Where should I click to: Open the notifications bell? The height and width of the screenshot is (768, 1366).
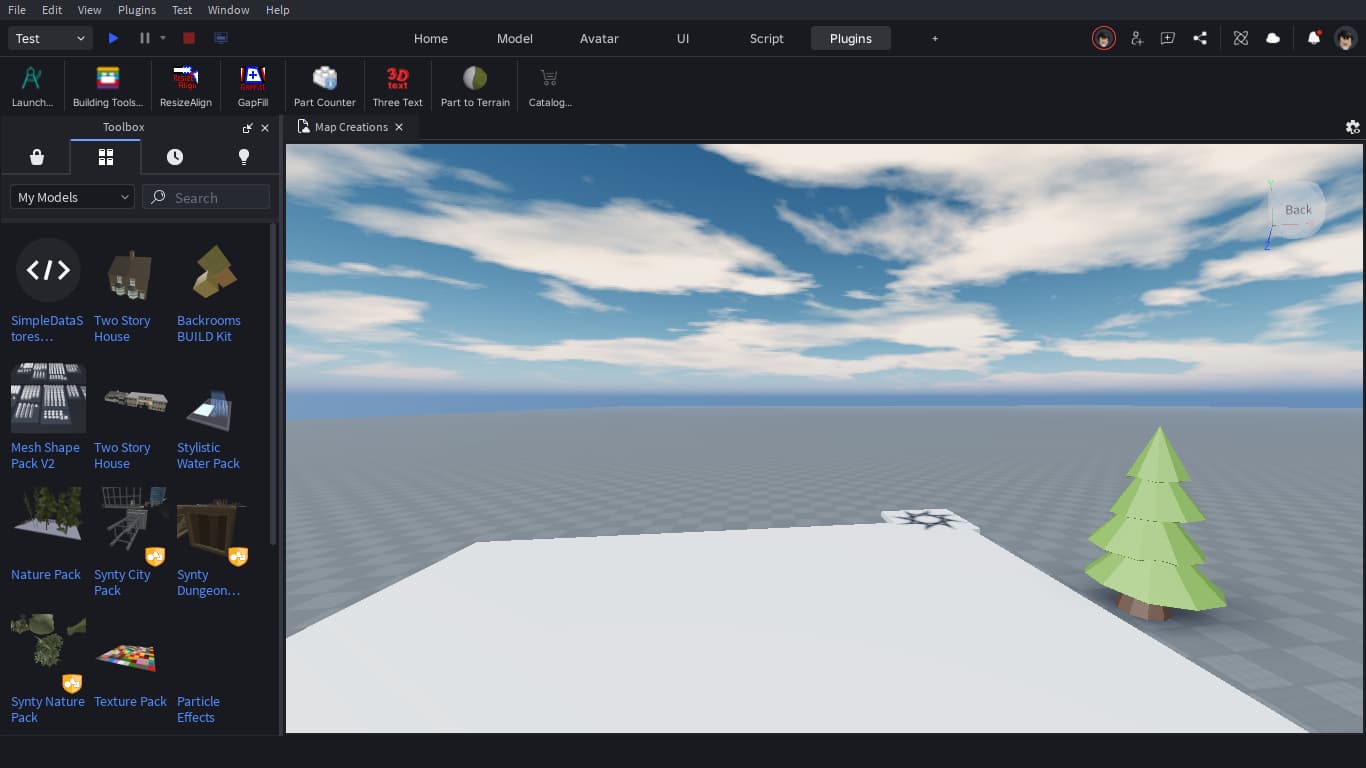click(1314, 38)
